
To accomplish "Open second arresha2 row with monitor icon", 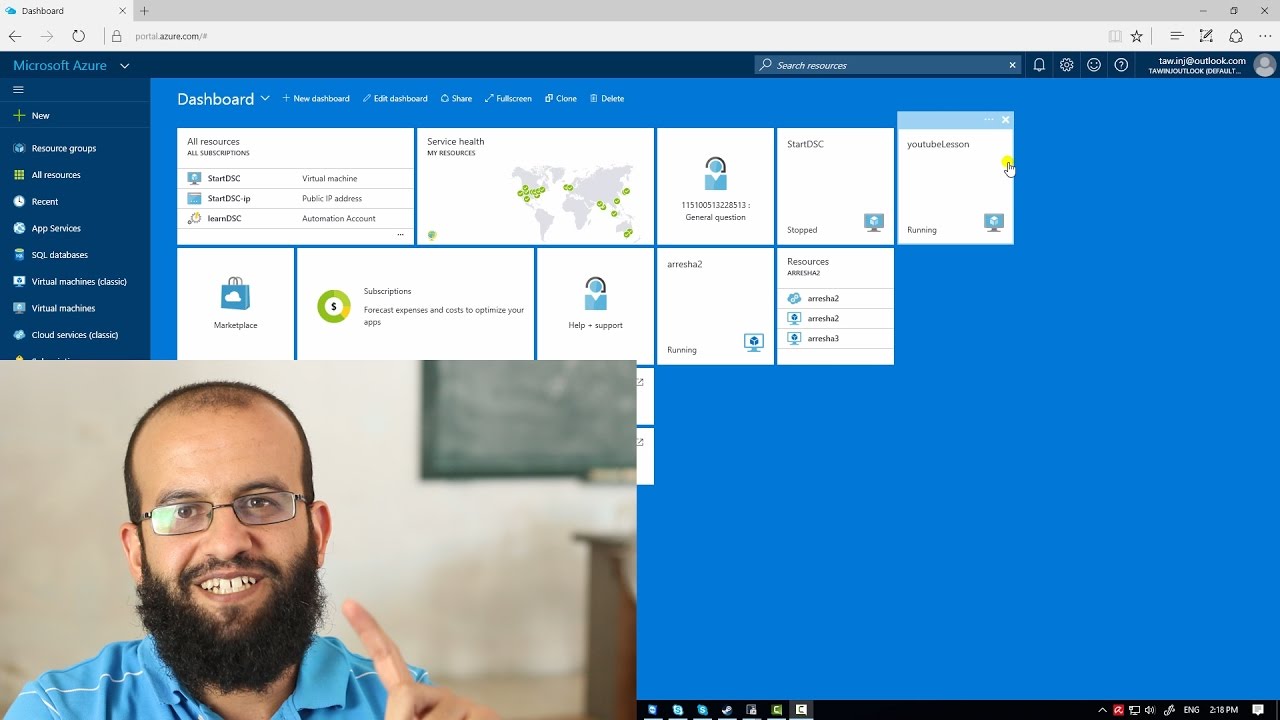I will 835,318.
